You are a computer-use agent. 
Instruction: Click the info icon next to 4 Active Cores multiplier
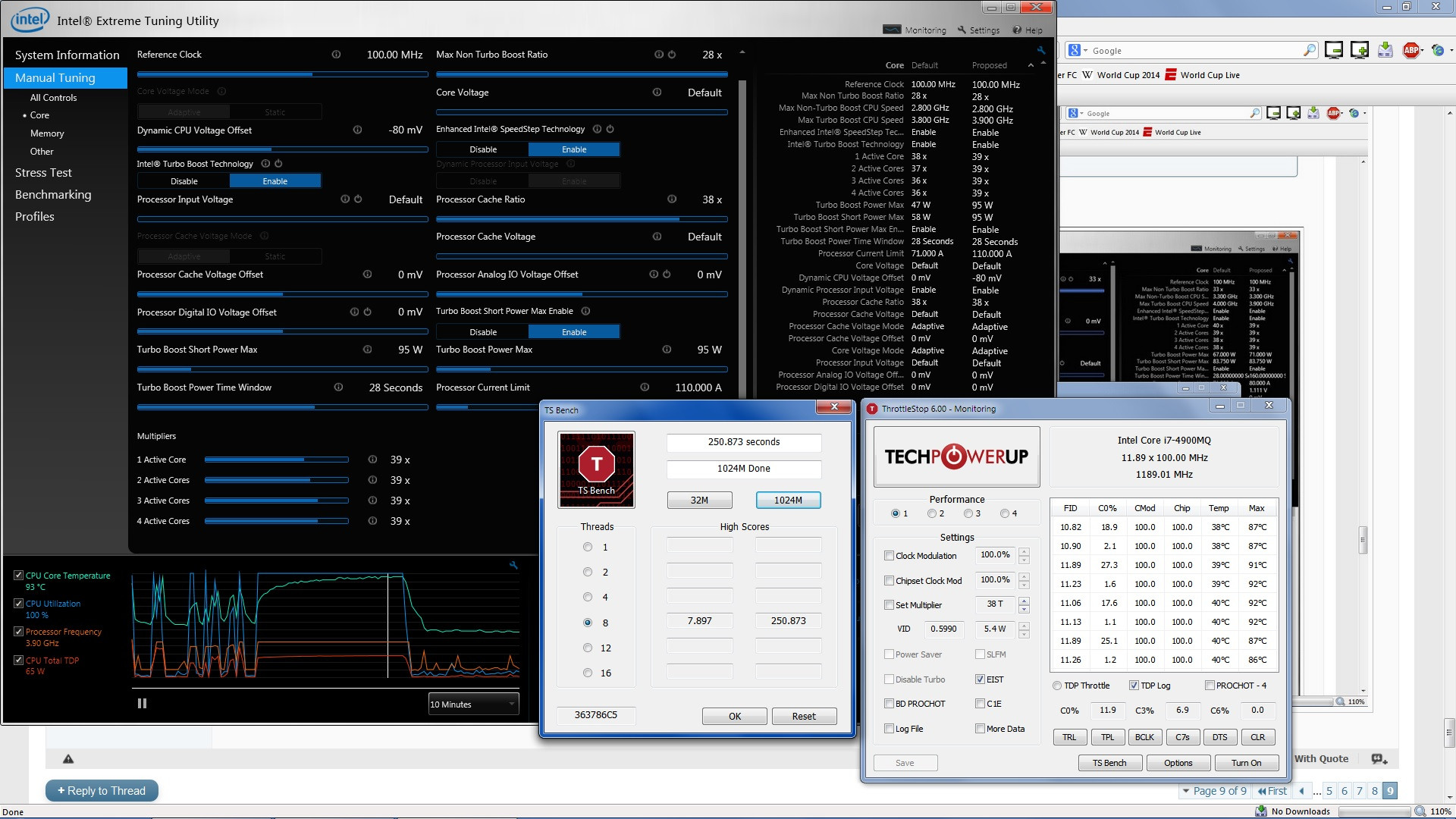point(372,521)
